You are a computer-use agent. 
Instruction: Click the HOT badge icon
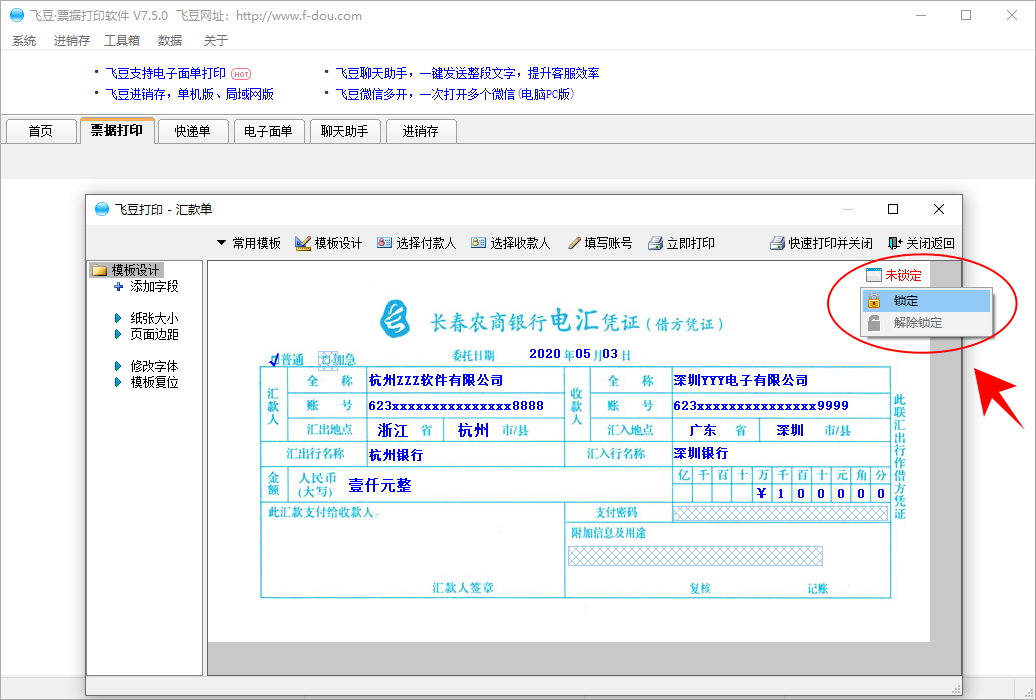pos(241,74)
